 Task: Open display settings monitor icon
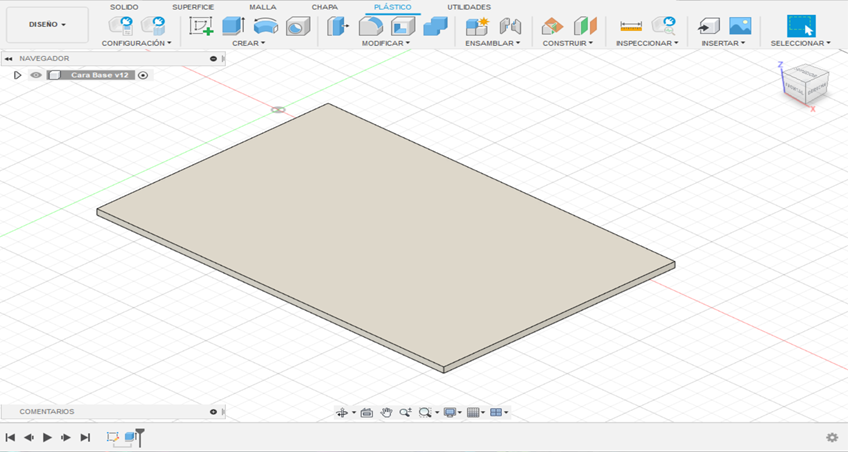[x=450, y=413]
